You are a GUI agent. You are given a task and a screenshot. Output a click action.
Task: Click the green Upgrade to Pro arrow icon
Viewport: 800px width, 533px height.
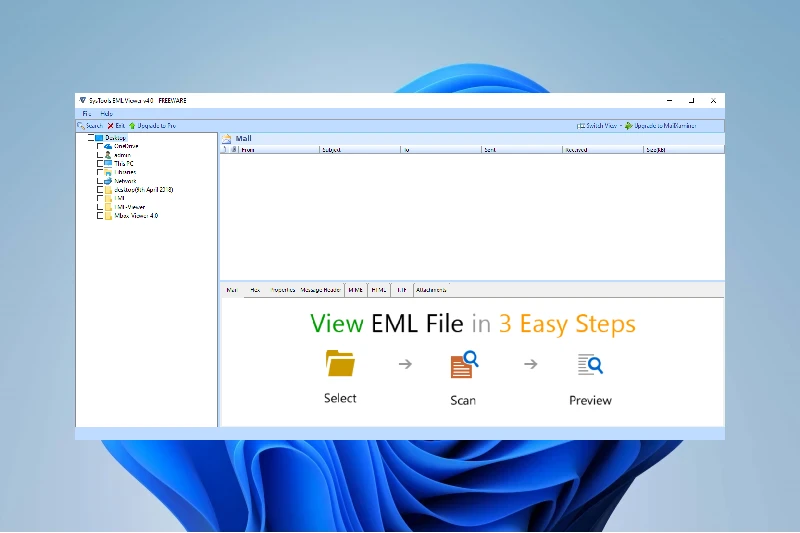[x=132, y=125]
